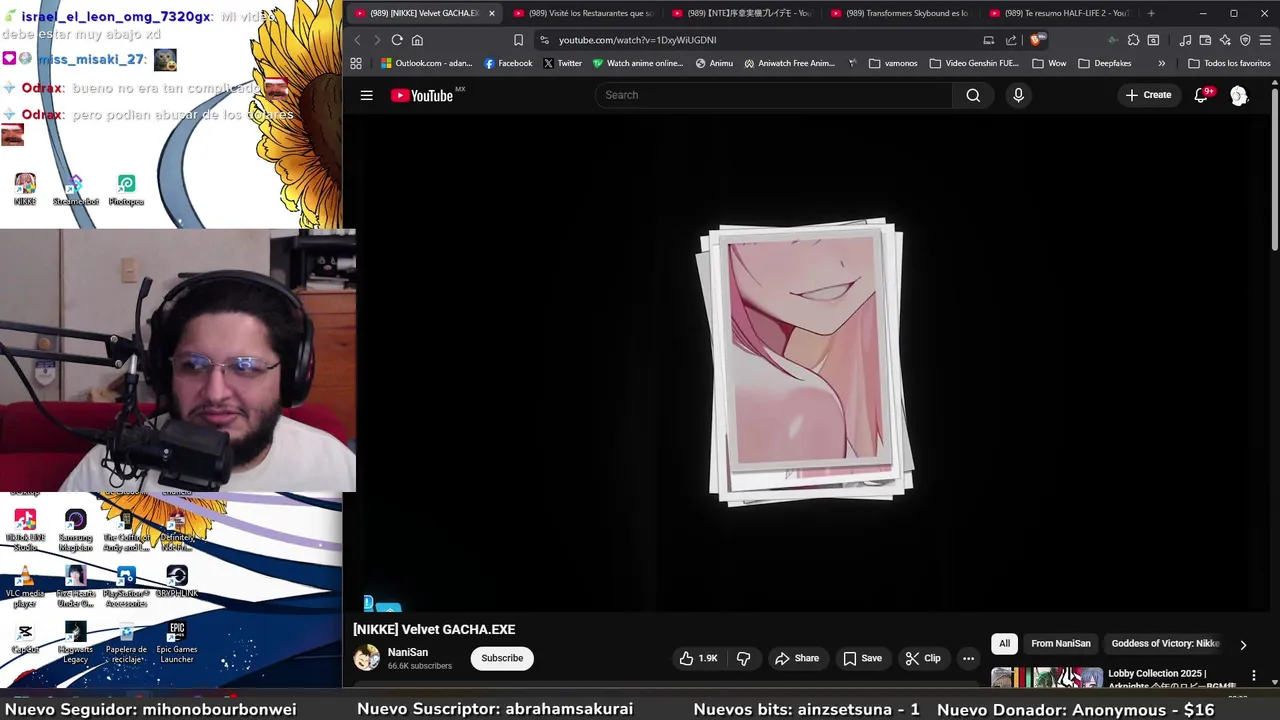Like the video with thumbs-up
This screenshot has height=720, width=1280.
[698, 658]
